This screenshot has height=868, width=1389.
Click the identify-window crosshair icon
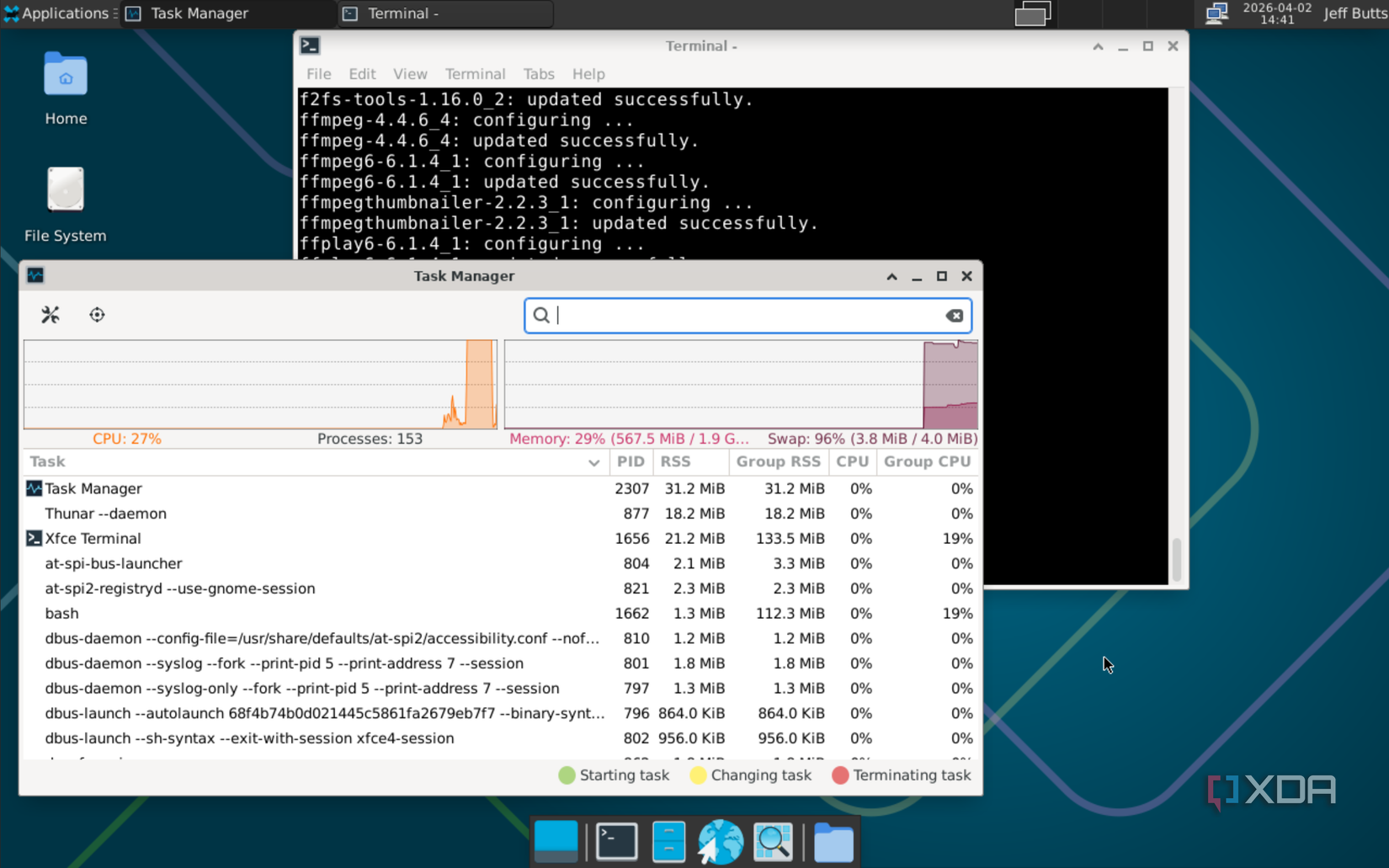point(97,314)
